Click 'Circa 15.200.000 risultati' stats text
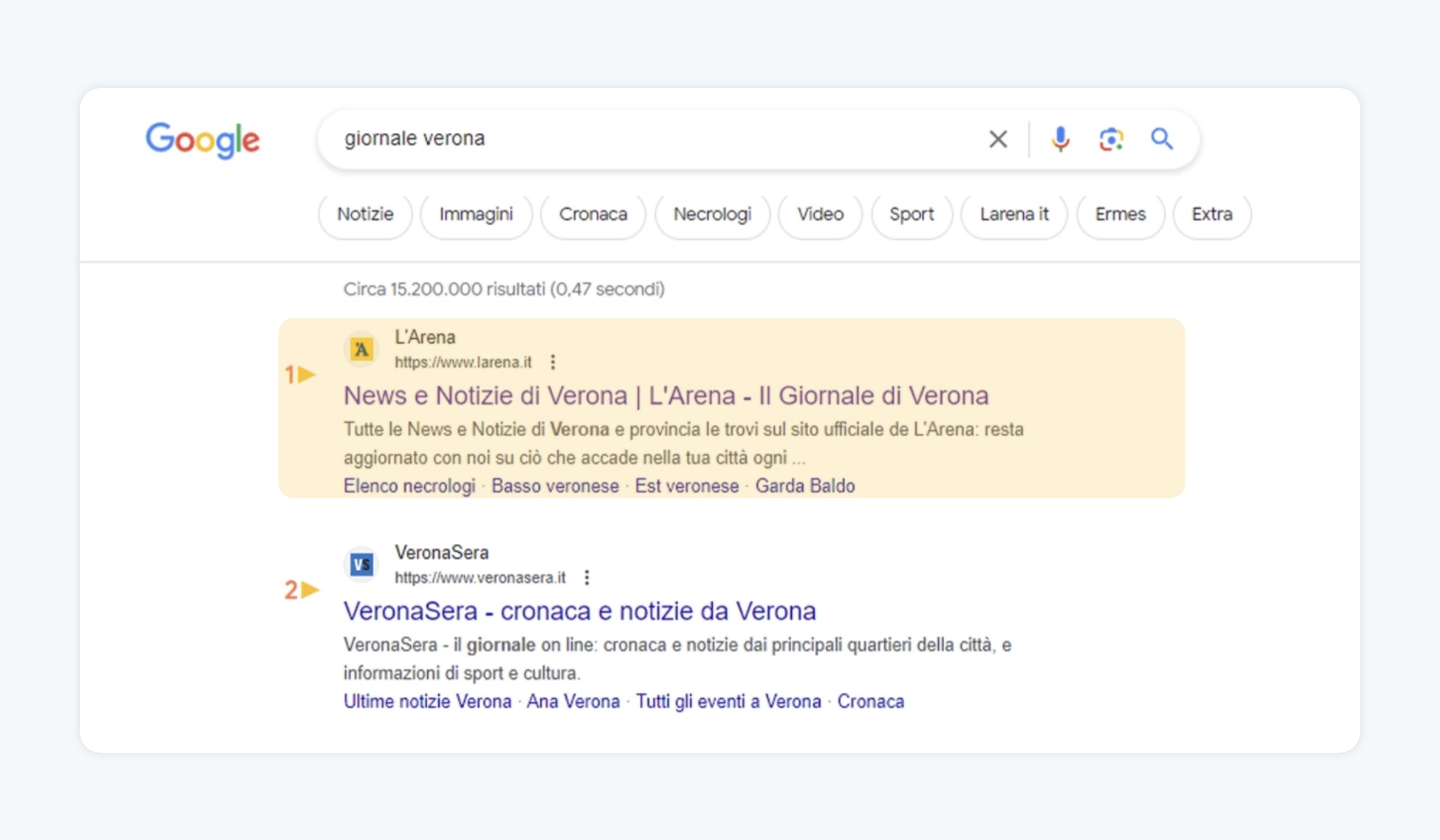Viewport: 1440px width, 840px height. pyautogui.click(x=504, y=289)
